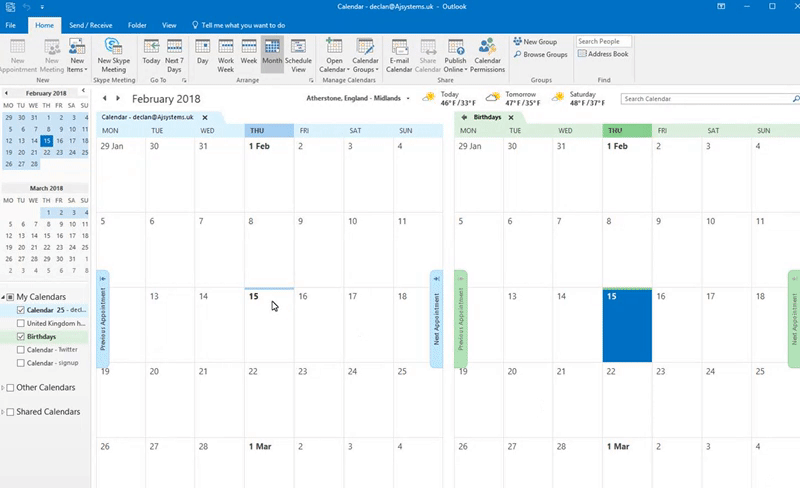Open the Open Calendar dropdown

coord(334,56)
